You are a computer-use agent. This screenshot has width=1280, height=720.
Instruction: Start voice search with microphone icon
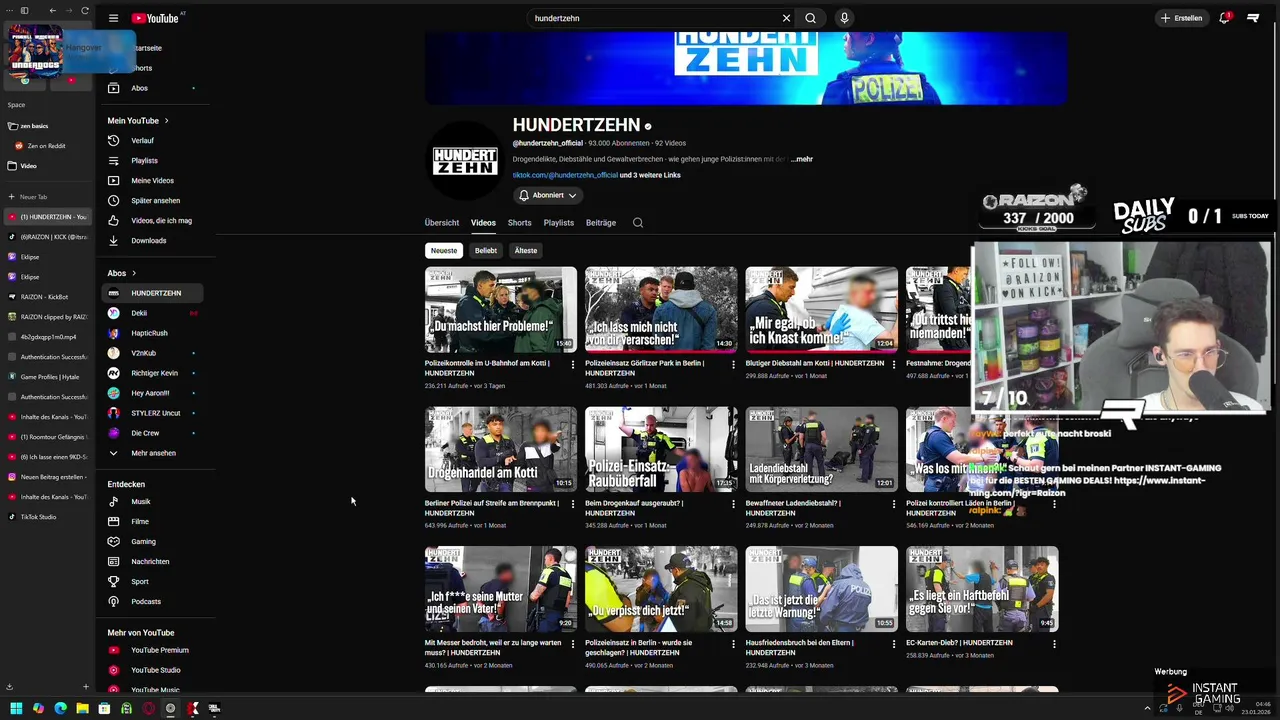click(844, 18)
